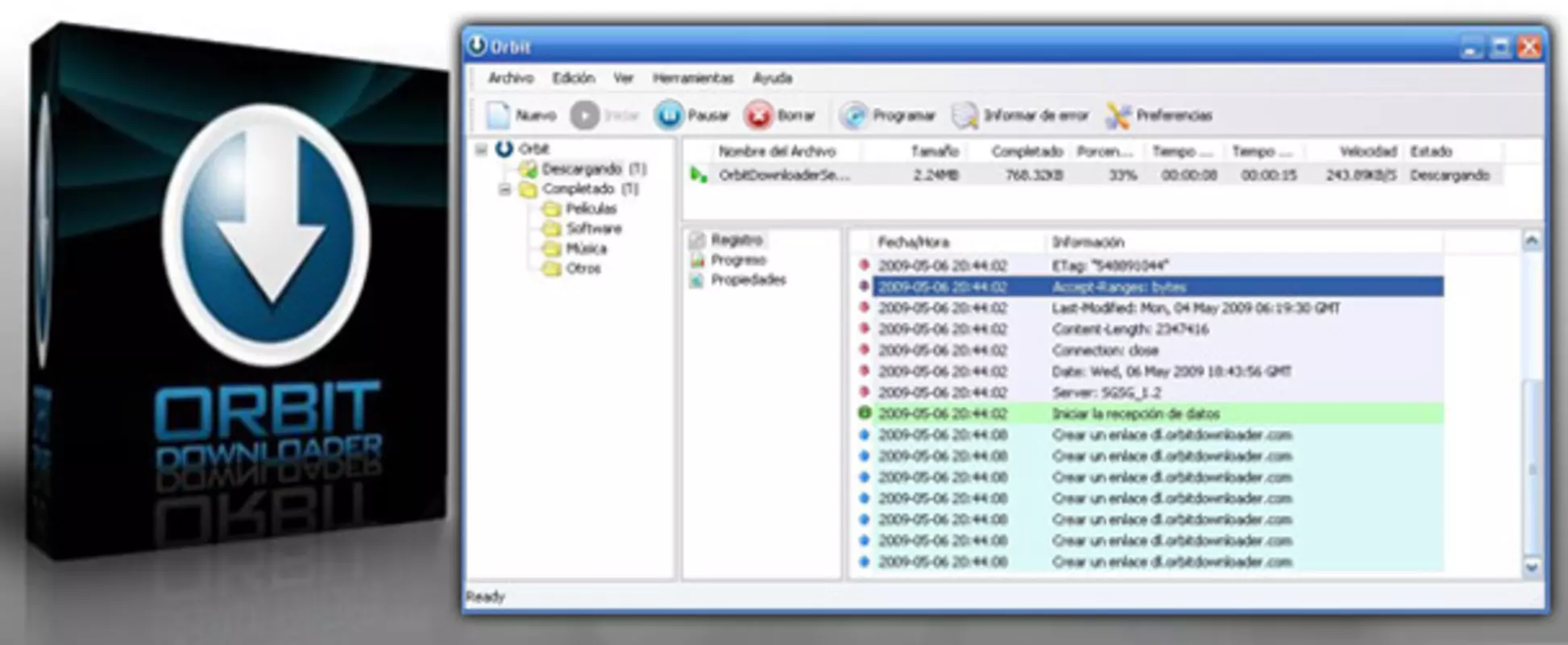Select the Last-Modified log entry

(1196, 308)
